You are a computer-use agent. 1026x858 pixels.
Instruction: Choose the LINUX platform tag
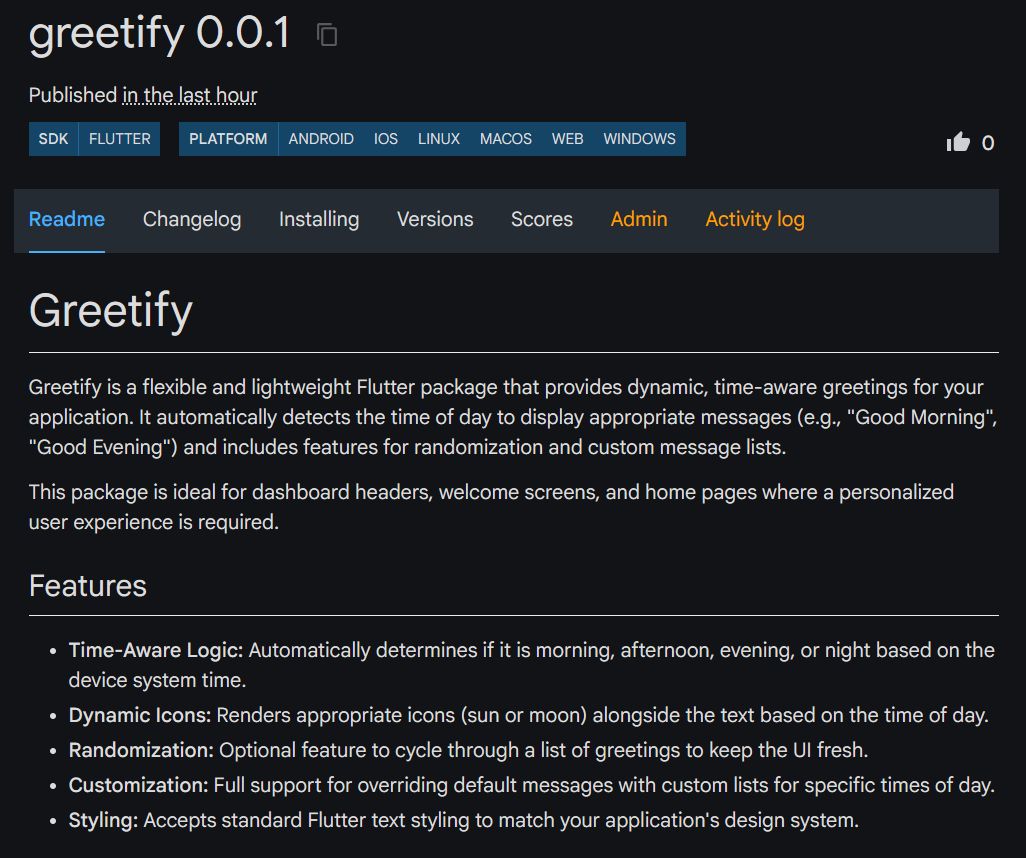439,139
